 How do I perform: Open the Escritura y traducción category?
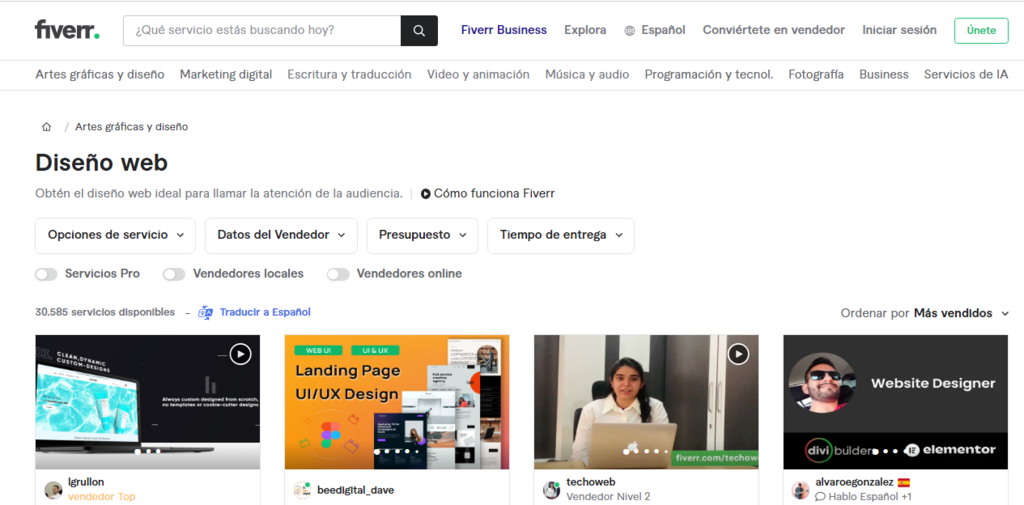[x=349, y=74]
